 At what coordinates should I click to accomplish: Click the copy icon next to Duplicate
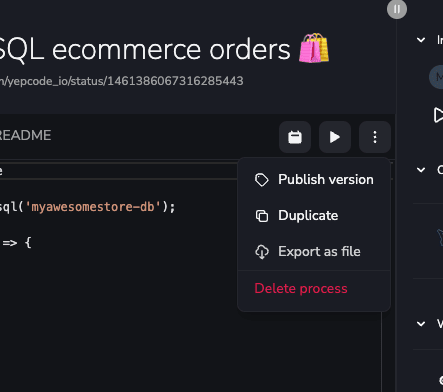(262, 216)
